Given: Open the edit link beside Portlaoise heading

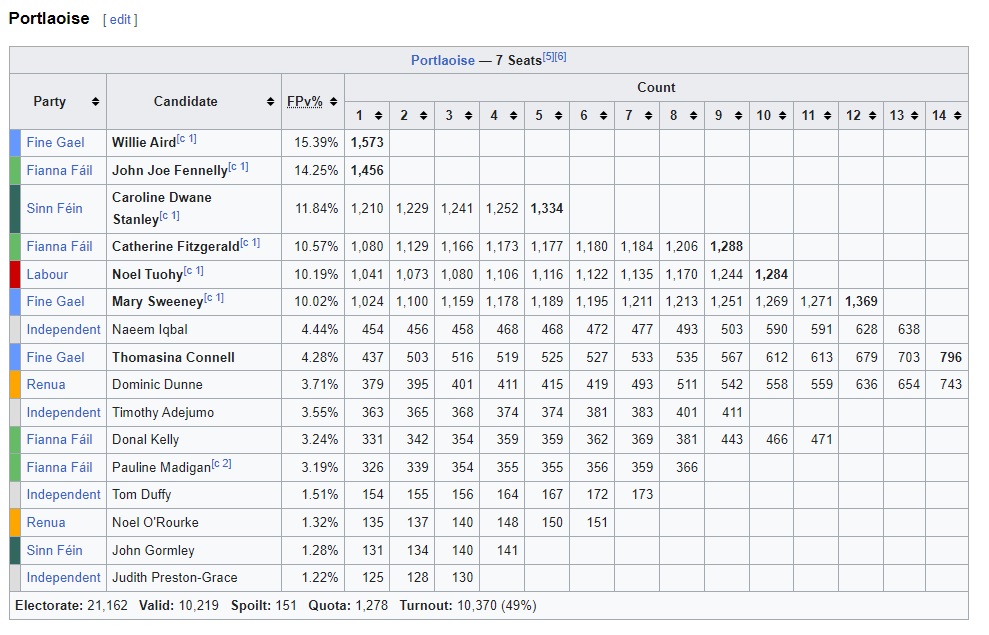Looking at the screenshot, I should click(120, 20).
